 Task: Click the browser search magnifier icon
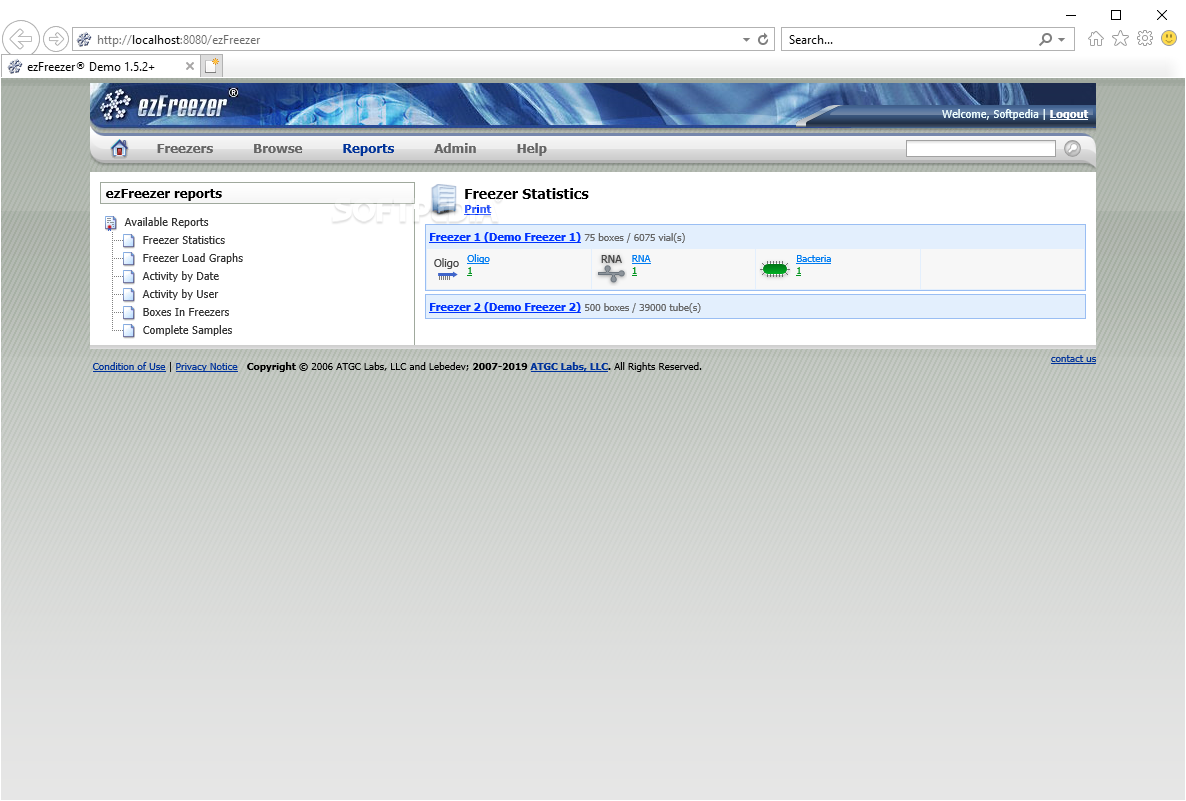(1045, 39)
